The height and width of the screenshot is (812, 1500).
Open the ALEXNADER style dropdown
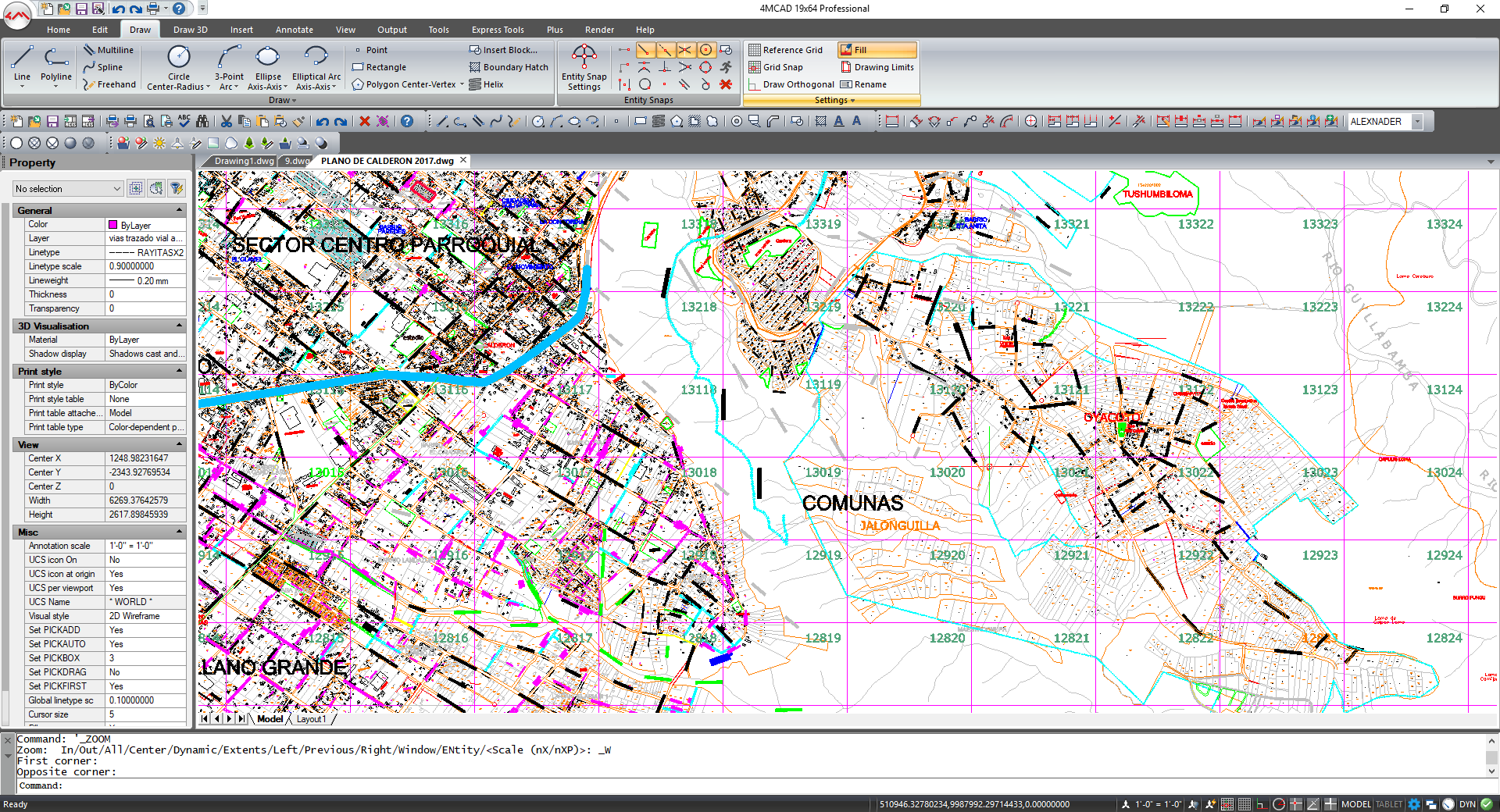[1417, 122]
